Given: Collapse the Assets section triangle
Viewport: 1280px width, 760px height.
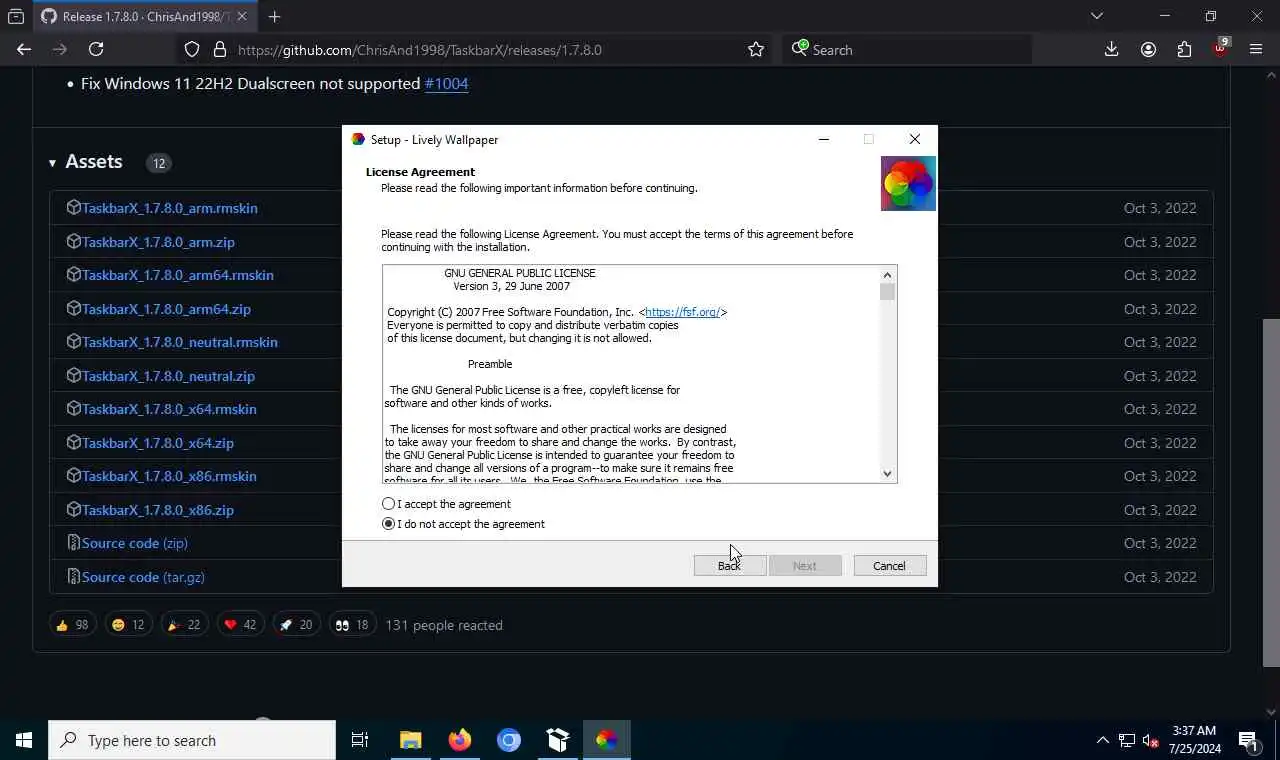Looking at the screenshot, I should coord(52,163).
